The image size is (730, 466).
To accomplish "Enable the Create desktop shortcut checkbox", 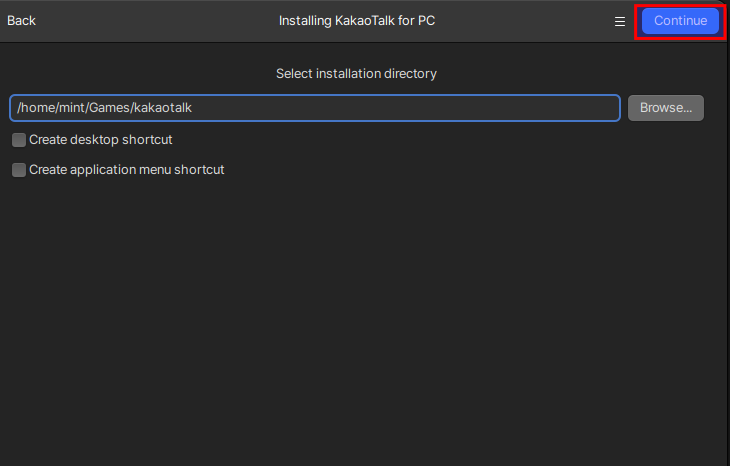I will pyautogui.click(x=19, y=140).
